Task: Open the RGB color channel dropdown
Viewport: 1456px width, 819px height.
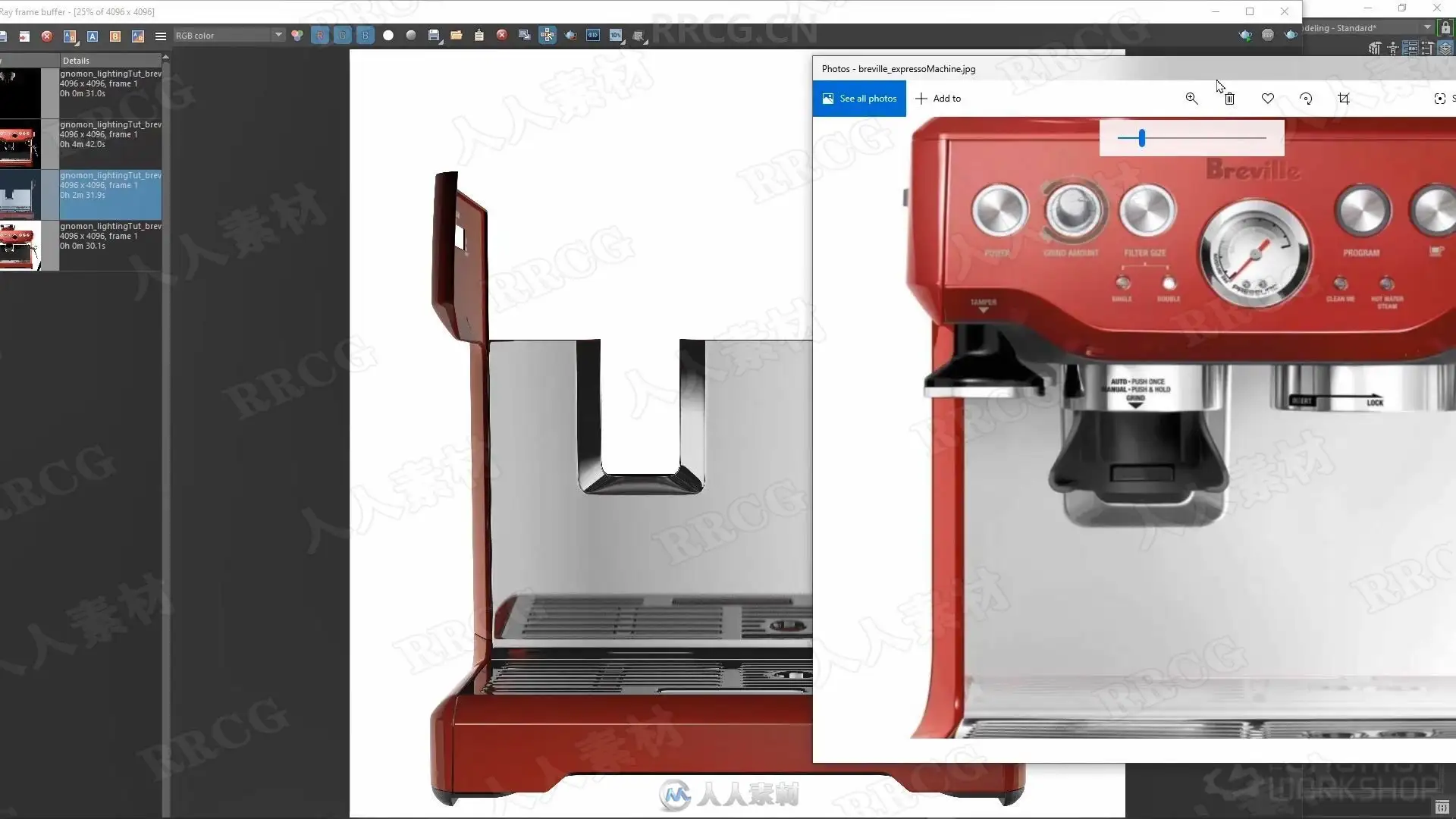Action: point(228,36)
